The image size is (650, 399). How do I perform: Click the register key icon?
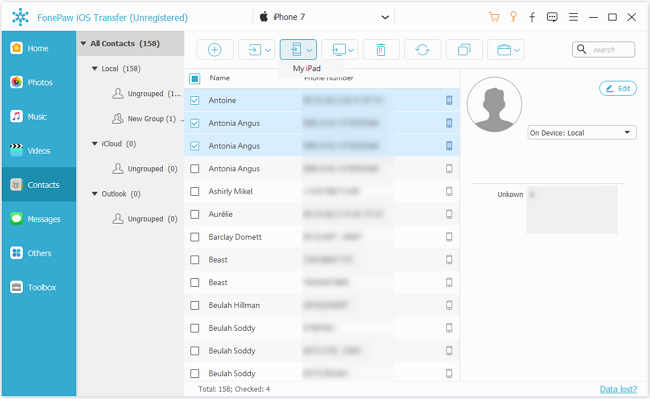pyautogui.click(x=513, y=17)
